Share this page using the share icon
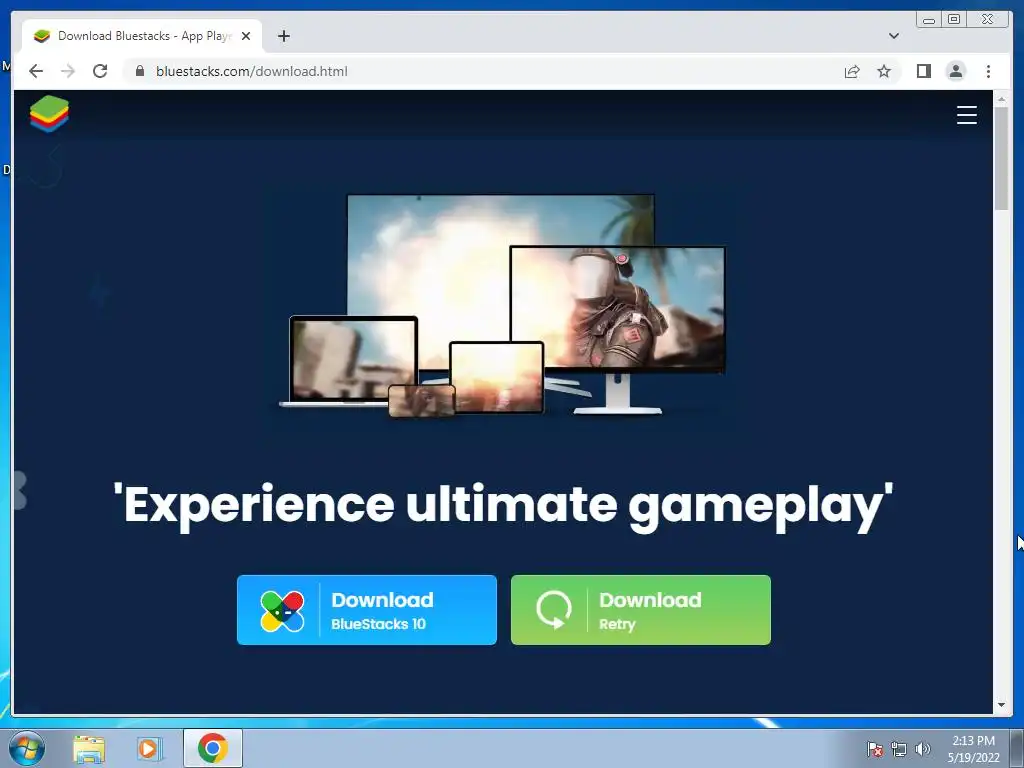The height and width of the screenshot is (768, 1024). pos(852,72)
